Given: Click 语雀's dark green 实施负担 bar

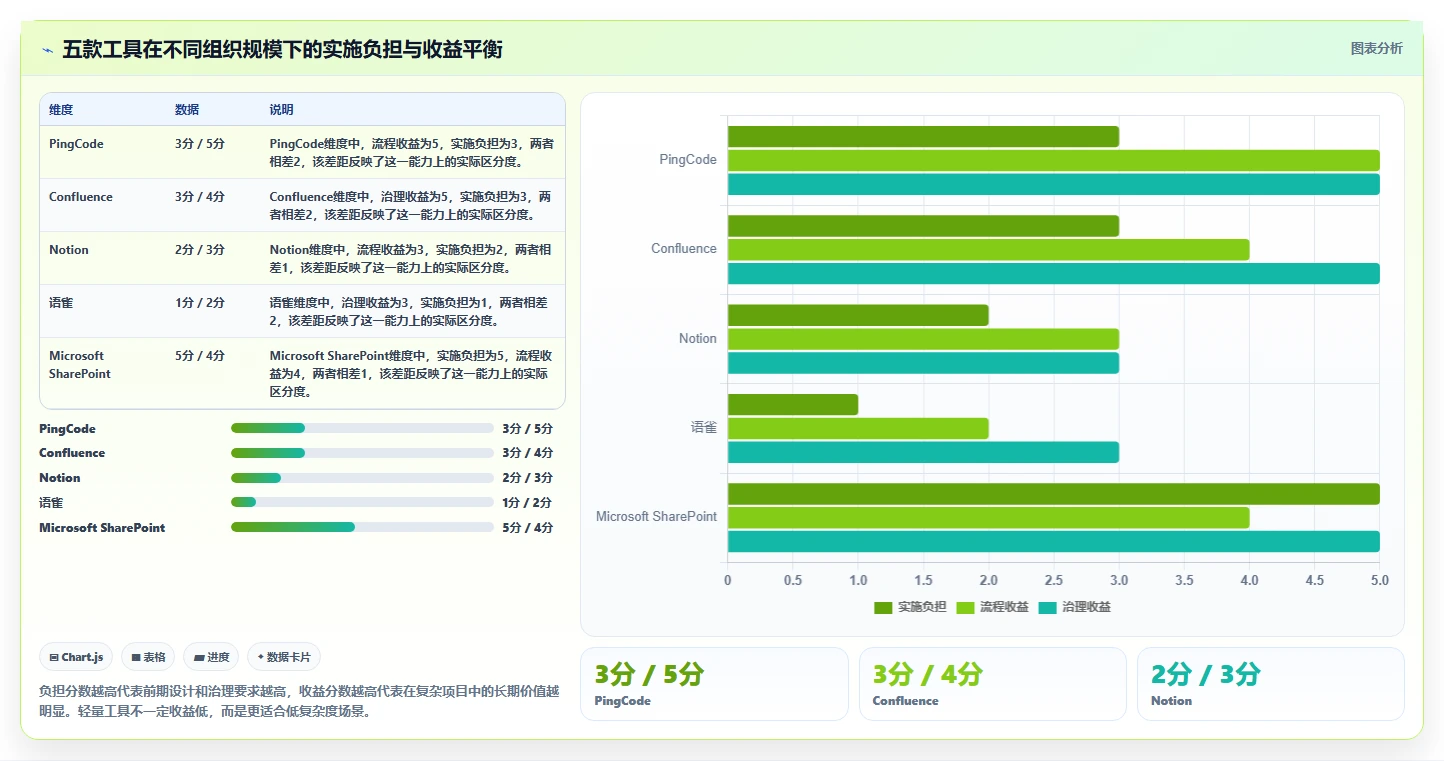Looking at the screenshot, I should click(x=793, y=404).
